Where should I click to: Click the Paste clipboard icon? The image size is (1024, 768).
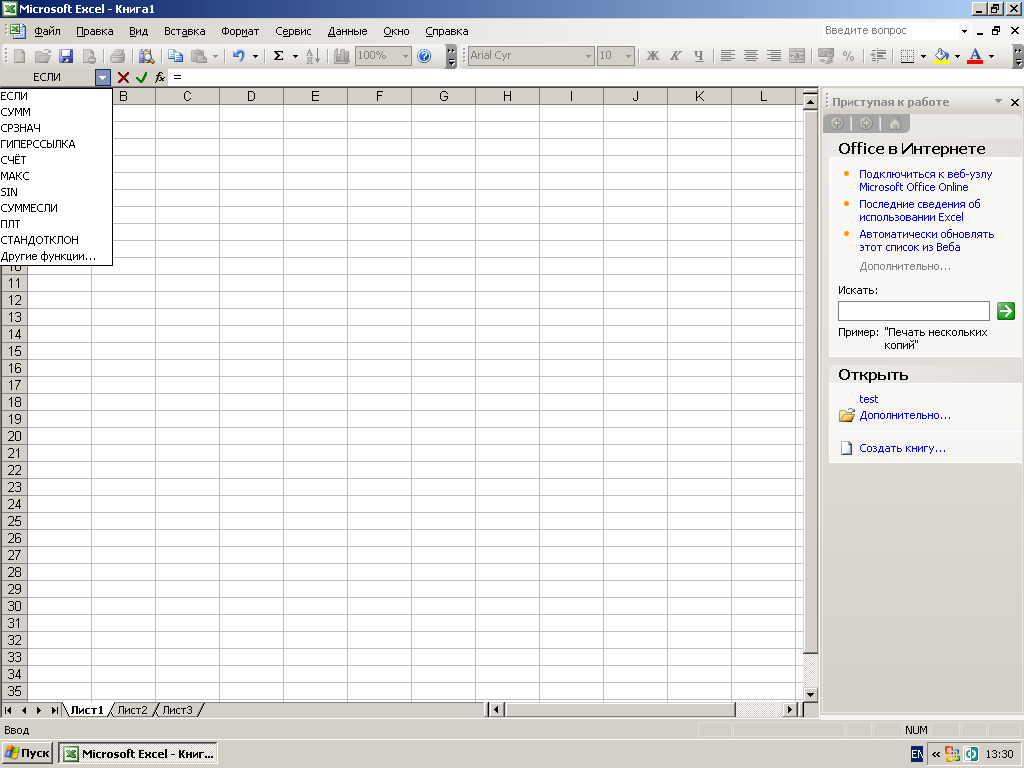[x=199, y=56]
